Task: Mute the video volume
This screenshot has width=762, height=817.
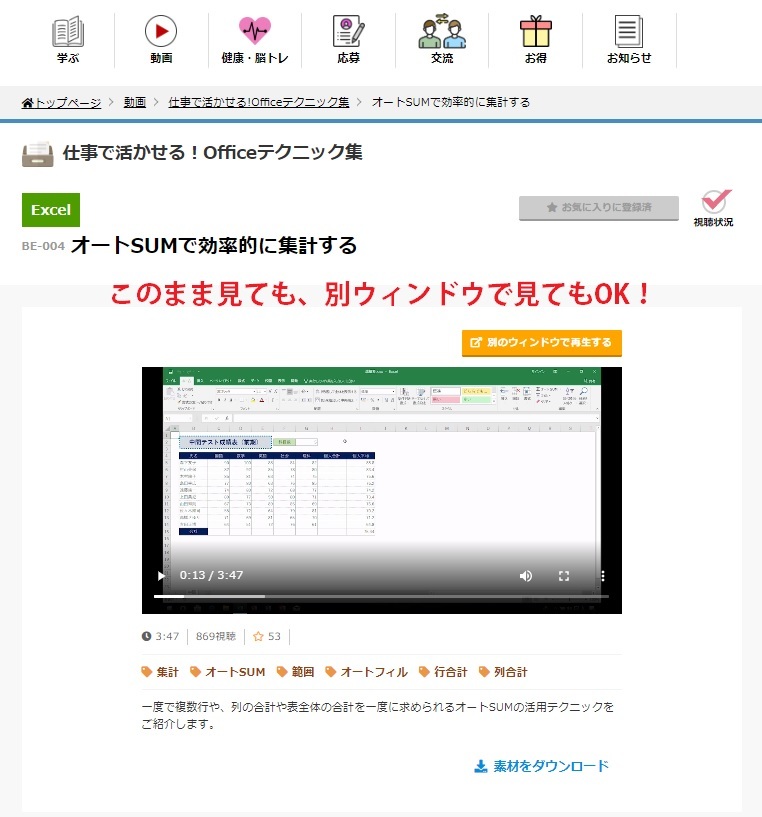Action: click(526, 575)
